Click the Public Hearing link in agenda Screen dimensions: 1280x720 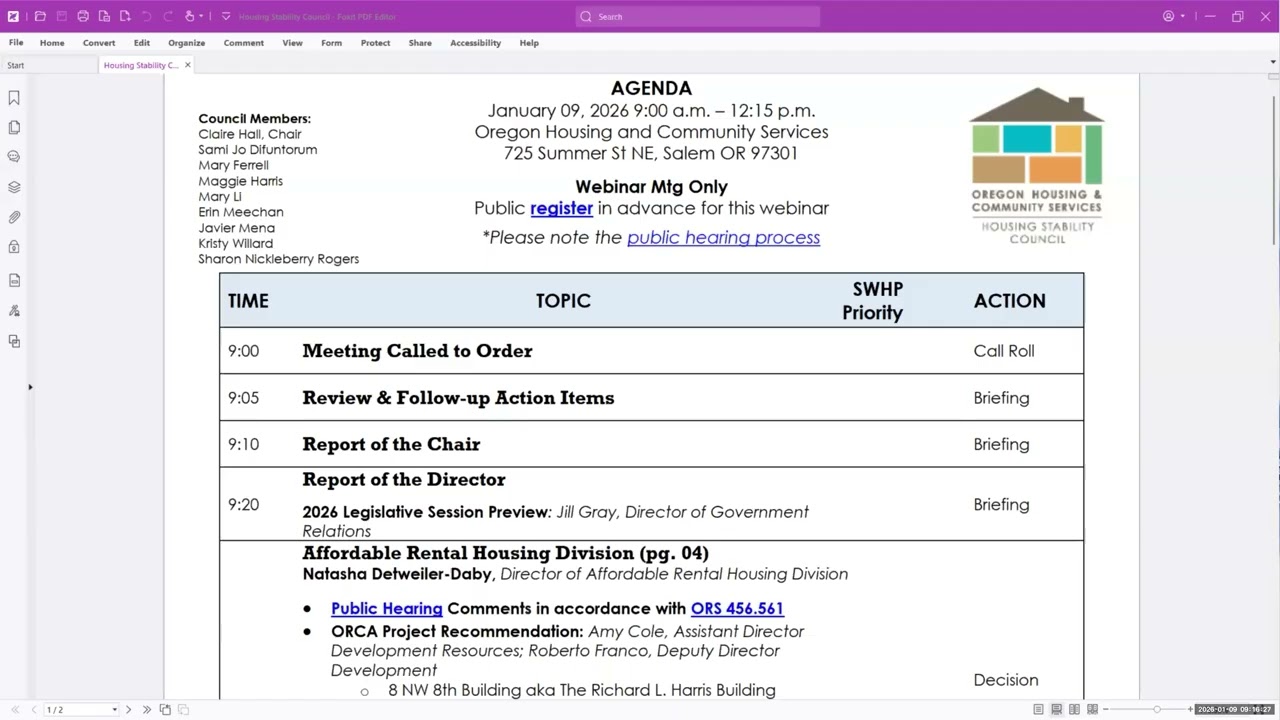pyautogui.click(x=387, y=608)
